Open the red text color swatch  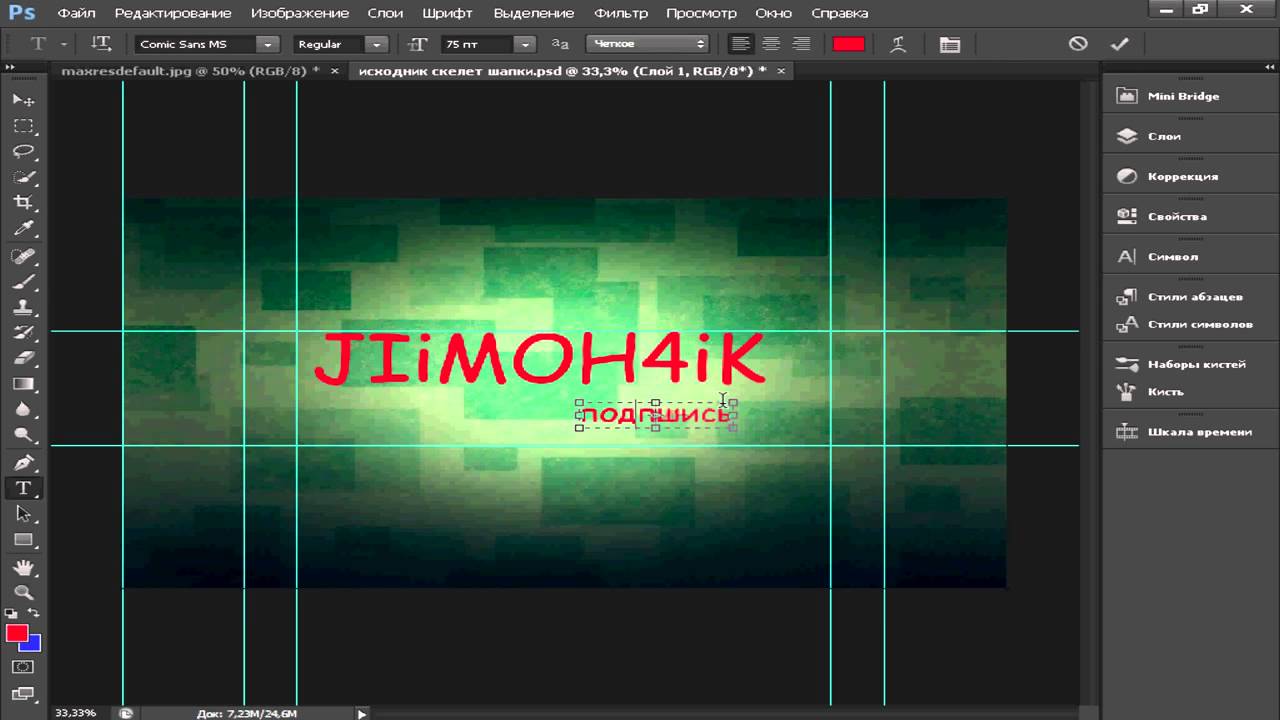848,44
